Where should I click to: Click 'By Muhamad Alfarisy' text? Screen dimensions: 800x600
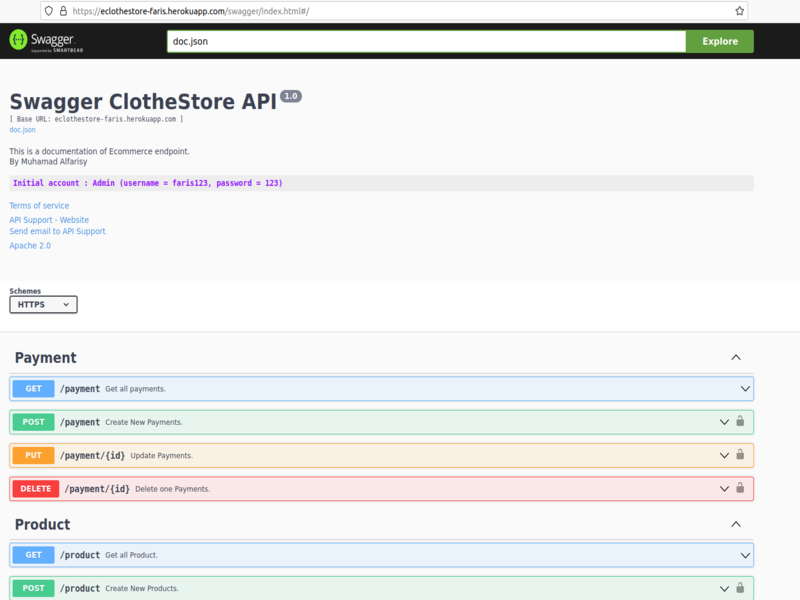pyautogui.click(x=48, y=162)
